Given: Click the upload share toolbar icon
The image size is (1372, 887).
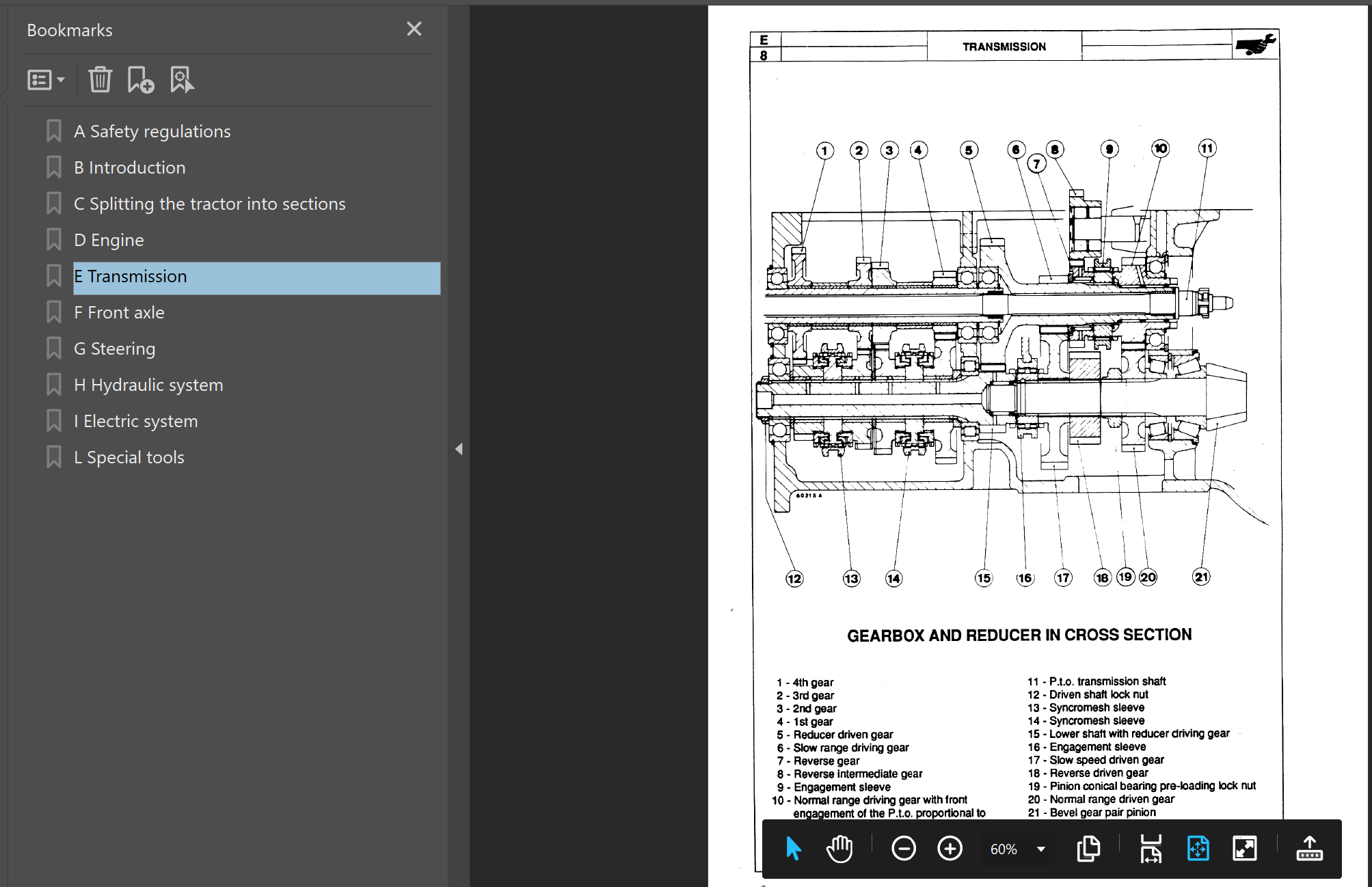Looking at the screenshot, I should [x=1309, y=849].
